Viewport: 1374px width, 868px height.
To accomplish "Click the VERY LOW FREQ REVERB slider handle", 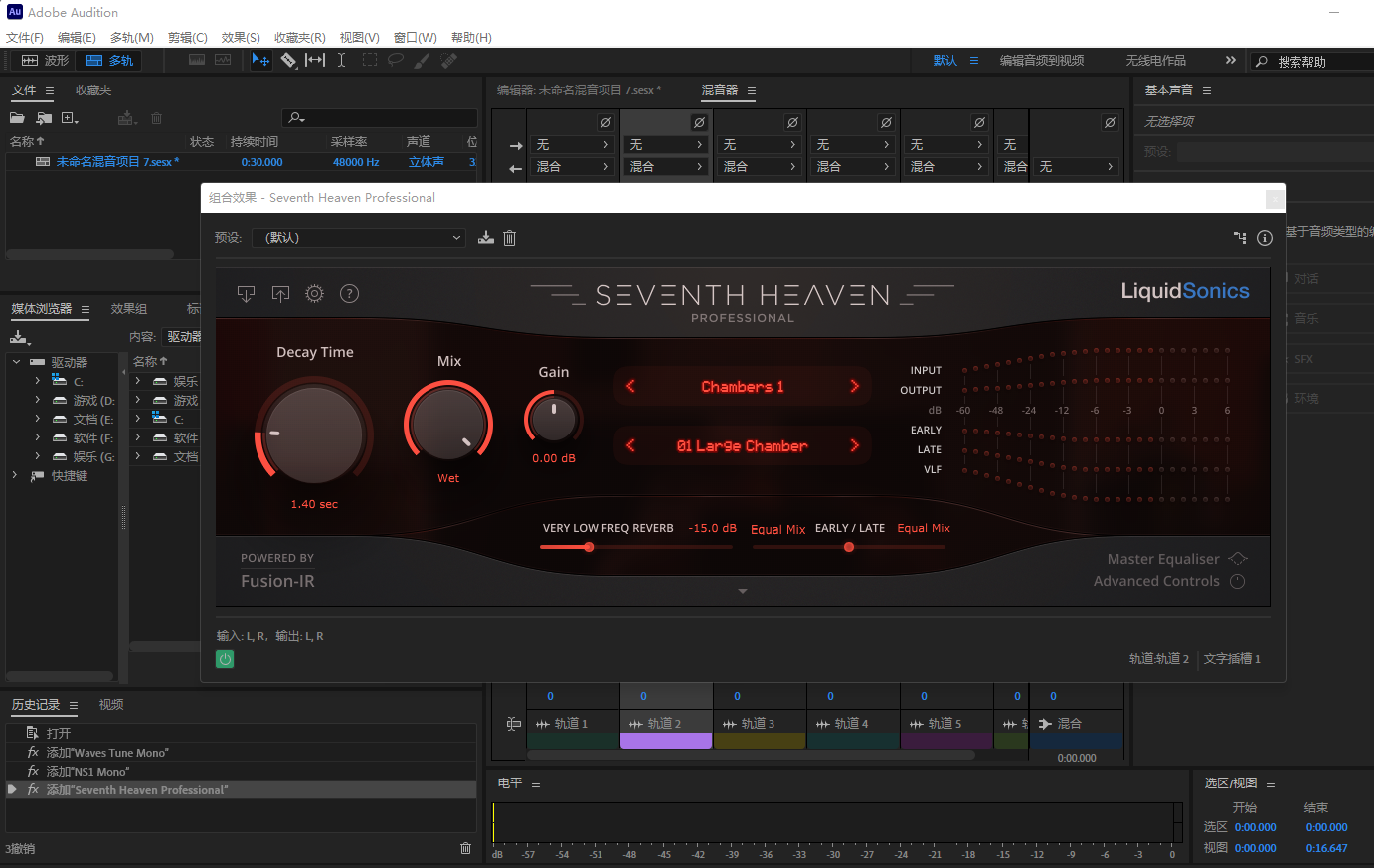I will click(x=589, y=546).
